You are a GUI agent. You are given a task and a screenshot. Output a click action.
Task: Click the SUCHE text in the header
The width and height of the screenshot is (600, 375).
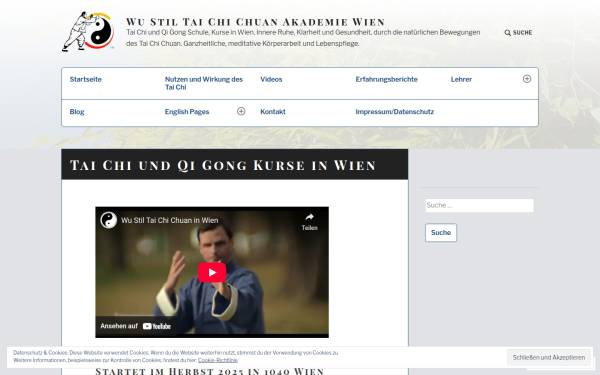(522, 33)
